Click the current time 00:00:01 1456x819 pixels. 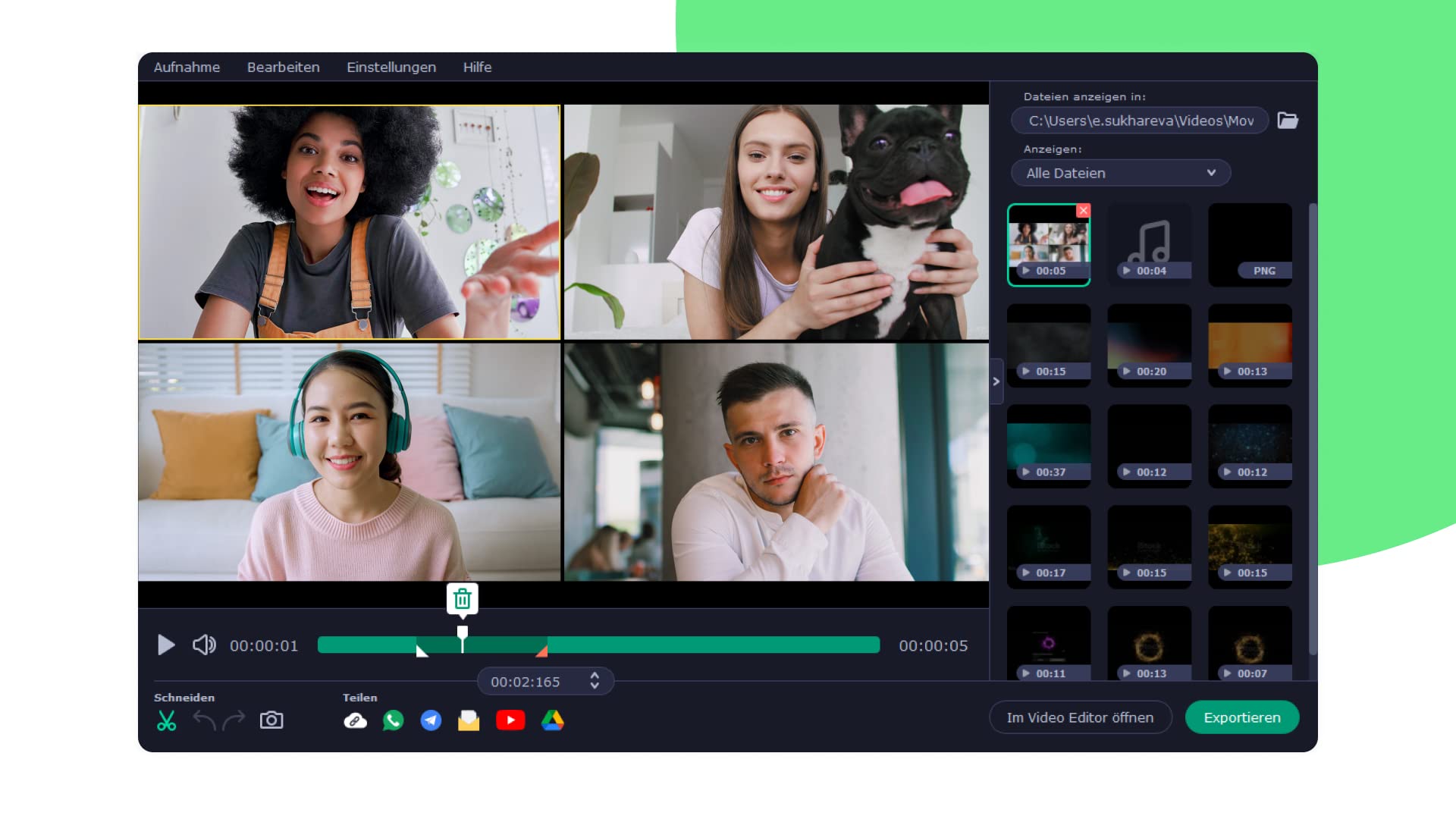click(264, 645)
